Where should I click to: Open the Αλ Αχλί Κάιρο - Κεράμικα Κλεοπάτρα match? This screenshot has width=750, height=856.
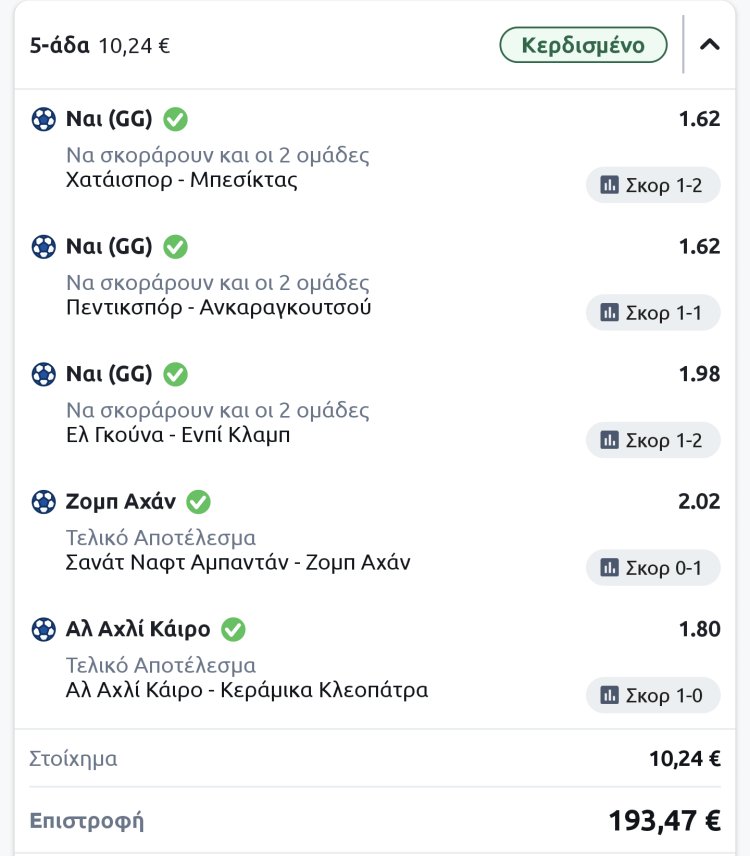[x=246, y=690]
